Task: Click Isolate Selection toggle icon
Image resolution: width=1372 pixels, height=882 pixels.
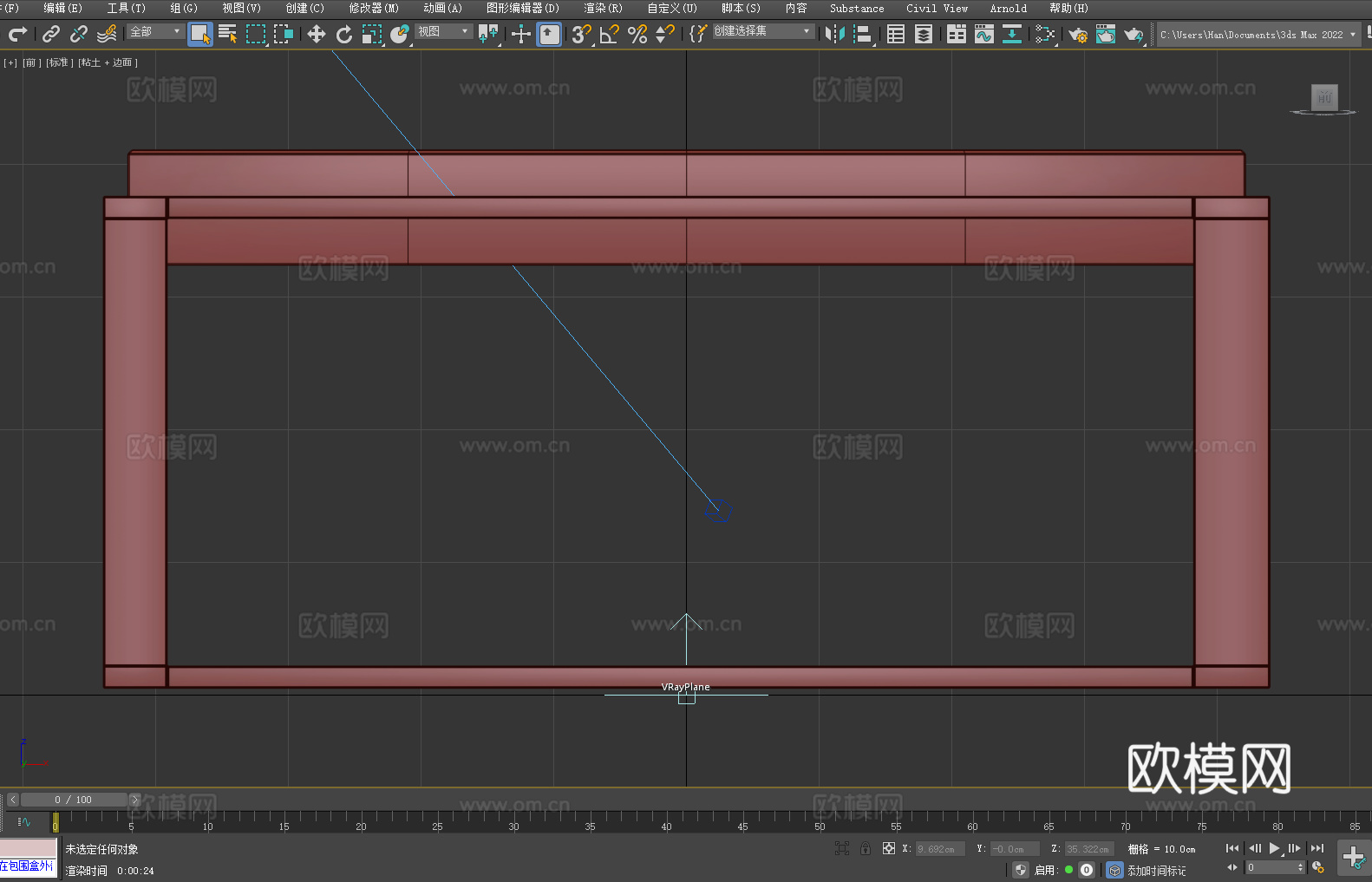Action: (842, 848)
